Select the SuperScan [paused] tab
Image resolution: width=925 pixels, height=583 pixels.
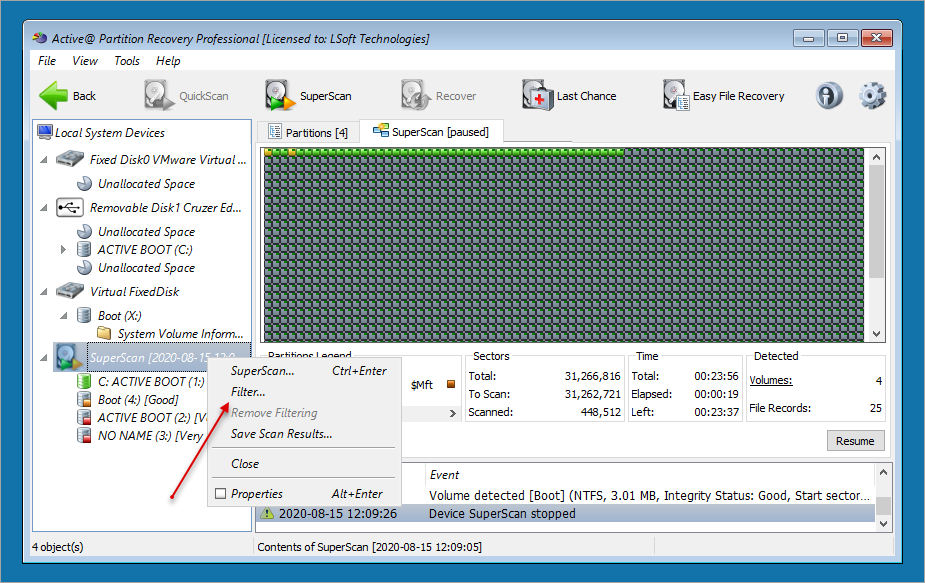click(x=431, y=132)
